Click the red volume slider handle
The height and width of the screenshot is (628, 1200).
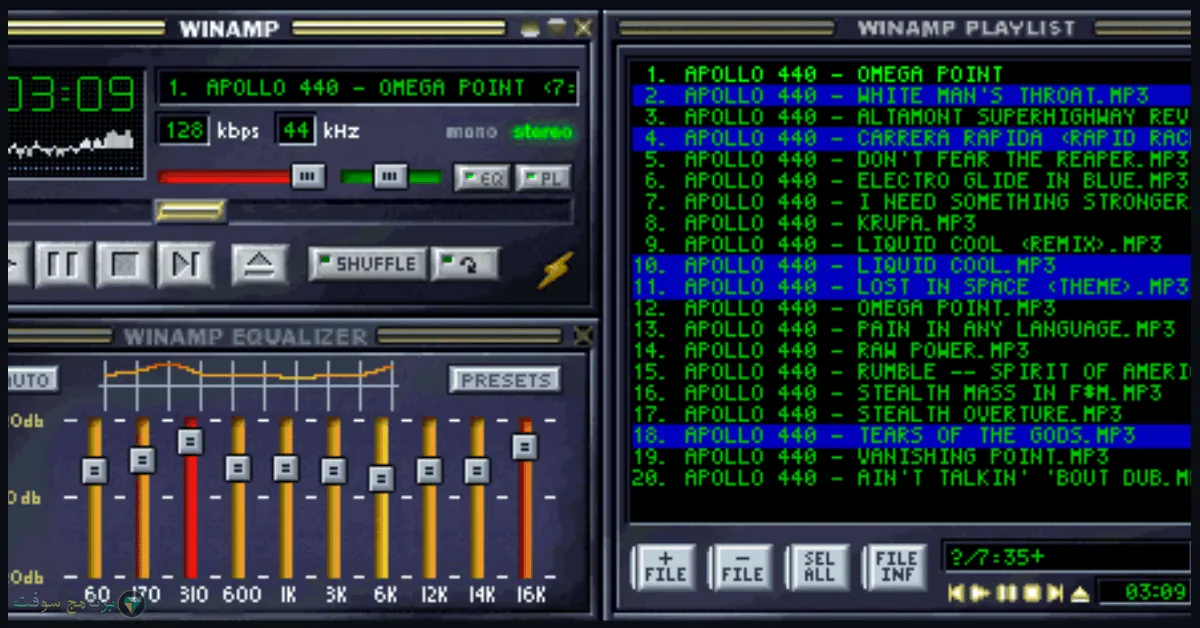point(308,177)
